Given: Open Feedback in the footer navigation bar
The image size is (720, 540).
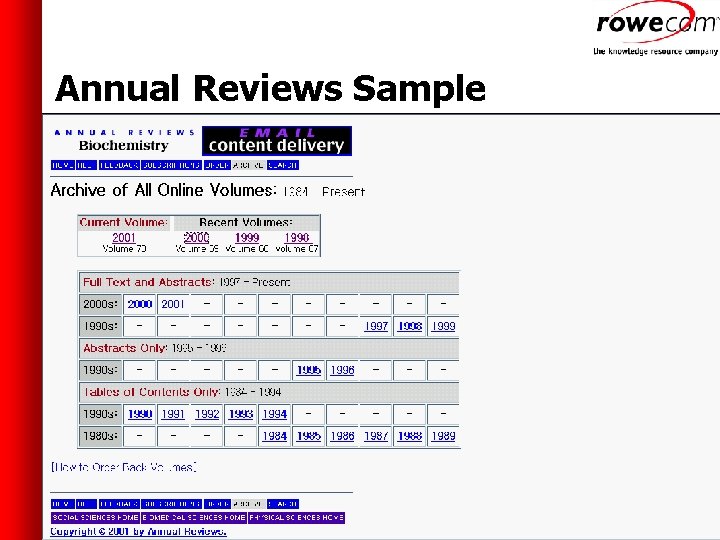Looking at the screenshot, I should click(119, 504).
